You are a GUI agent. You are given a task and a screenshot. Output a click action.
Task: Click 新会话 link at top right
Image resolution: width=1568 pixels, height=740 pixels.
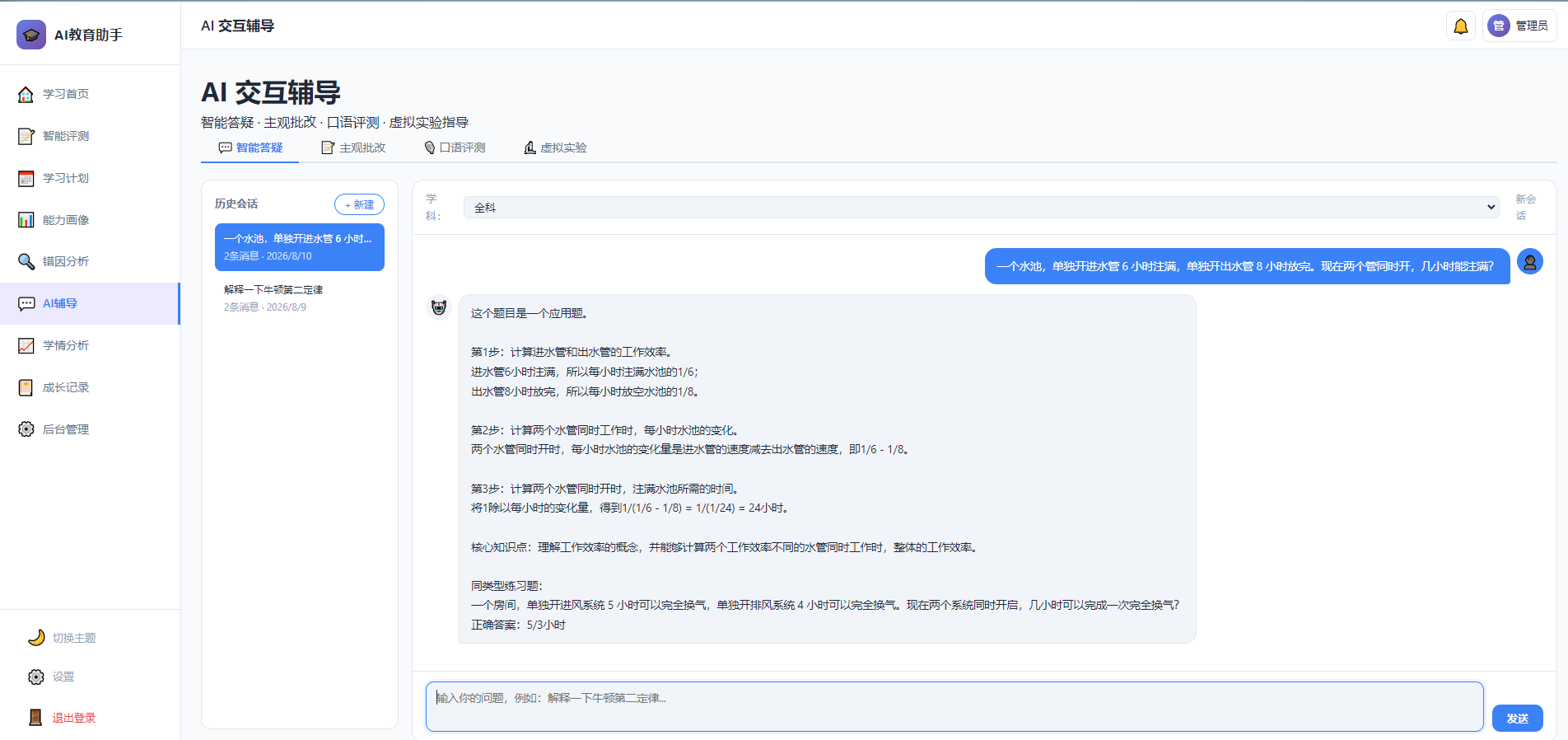click(1525, 208)
